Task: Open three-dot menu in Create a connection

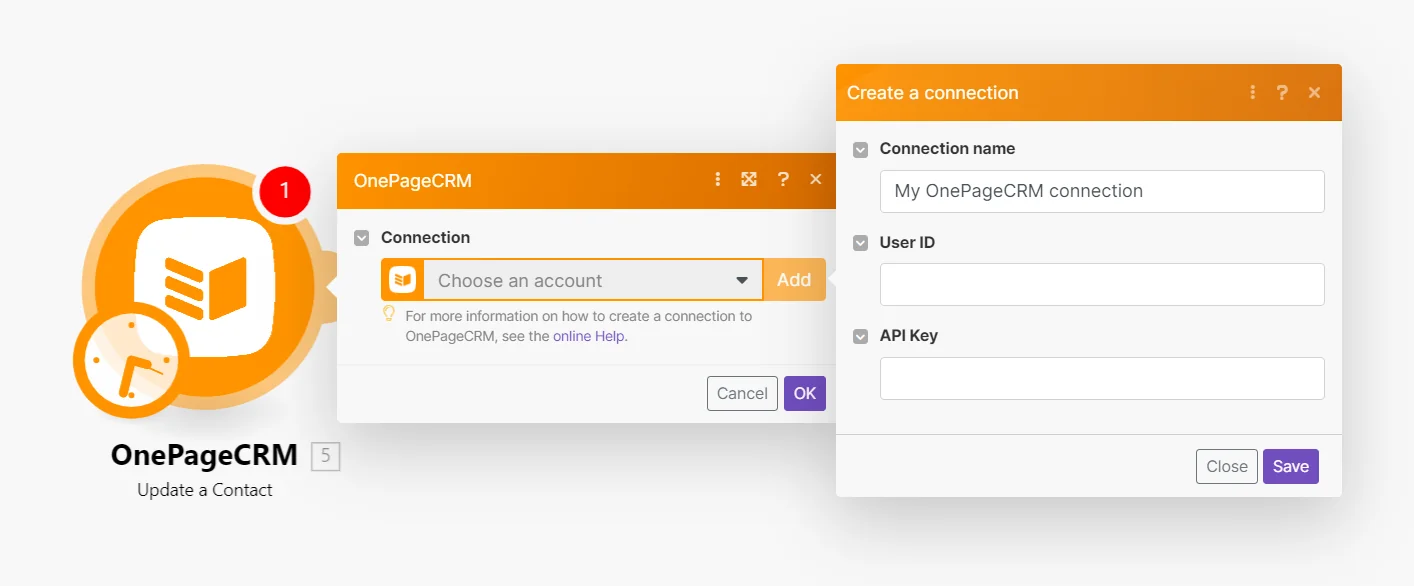Action: [x=1252, y=92]
